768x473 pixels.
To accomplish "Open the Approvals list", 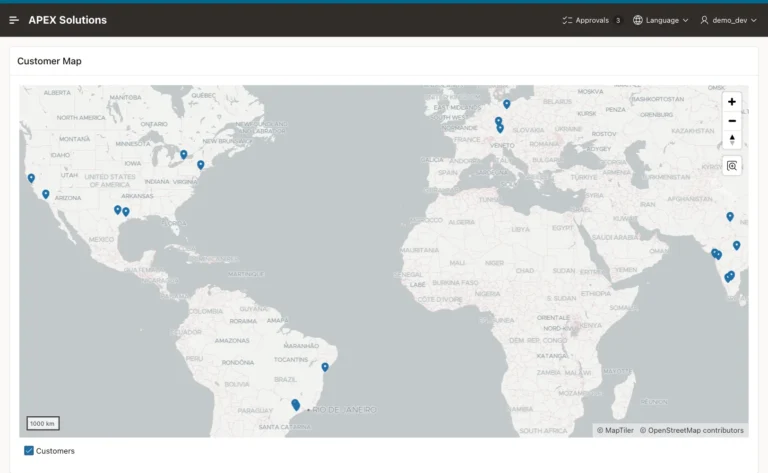I will coord(592,20).
